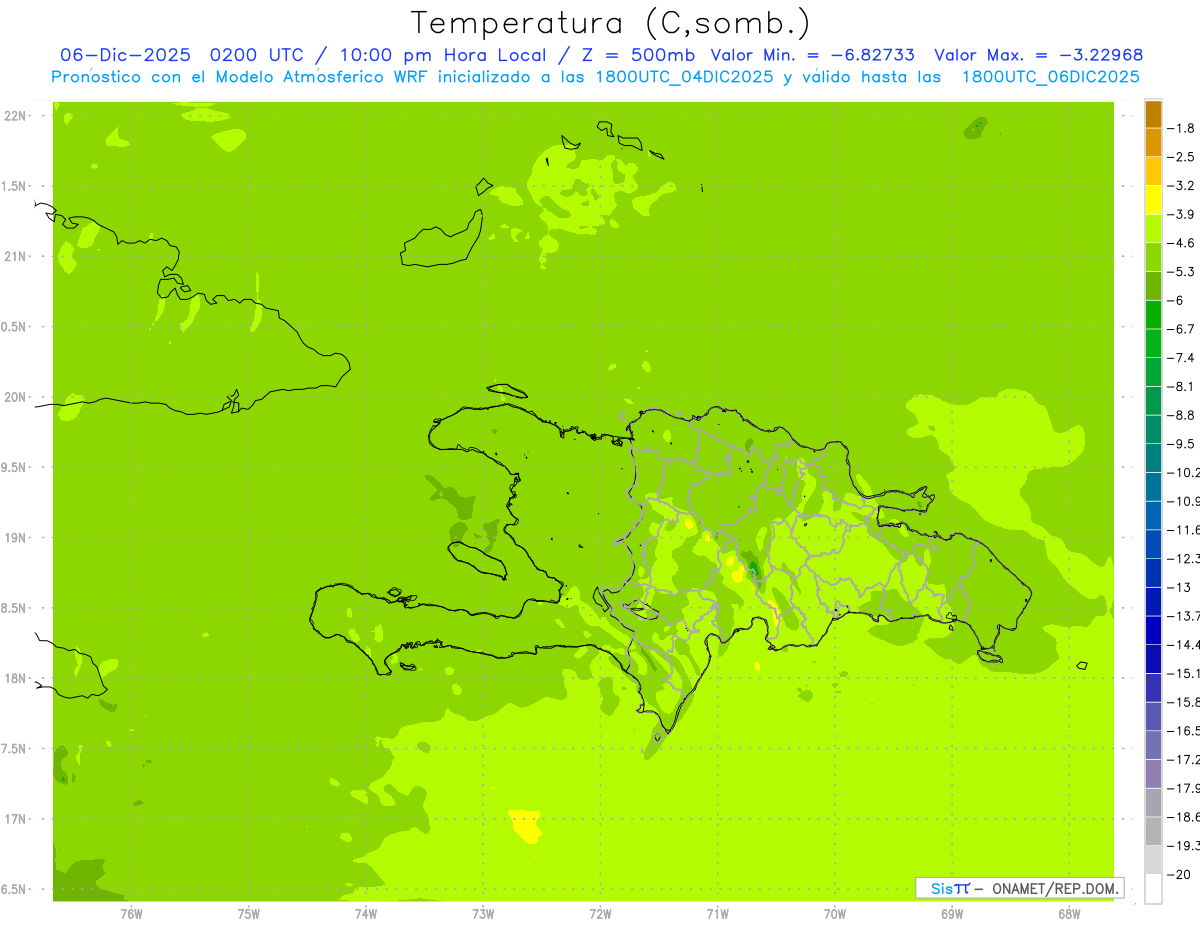
Task: Click the "75W" longitude label
Action: (x=249, y=914)
